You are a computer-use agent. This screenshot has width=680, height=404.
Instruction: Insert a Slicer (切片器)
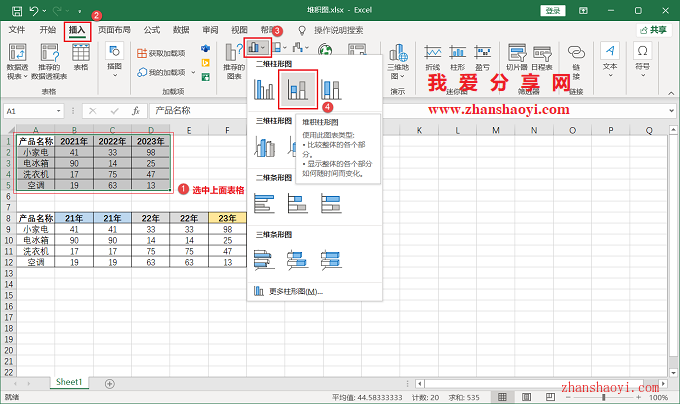pos(517,57)
